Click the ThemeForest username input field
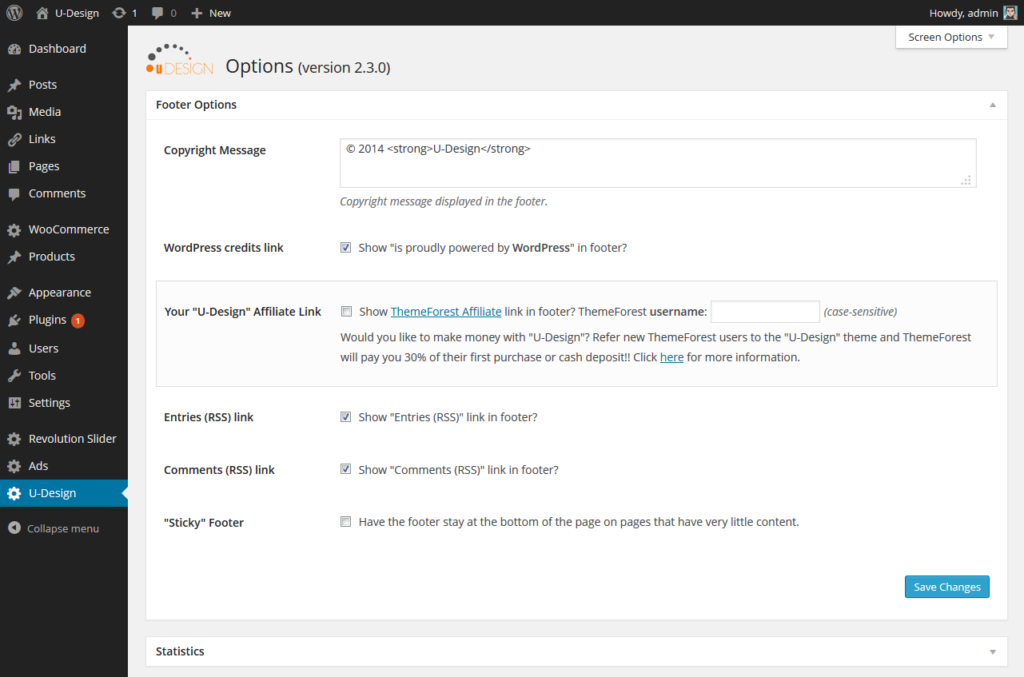The image size is (1024, 677). click(765, 311)
